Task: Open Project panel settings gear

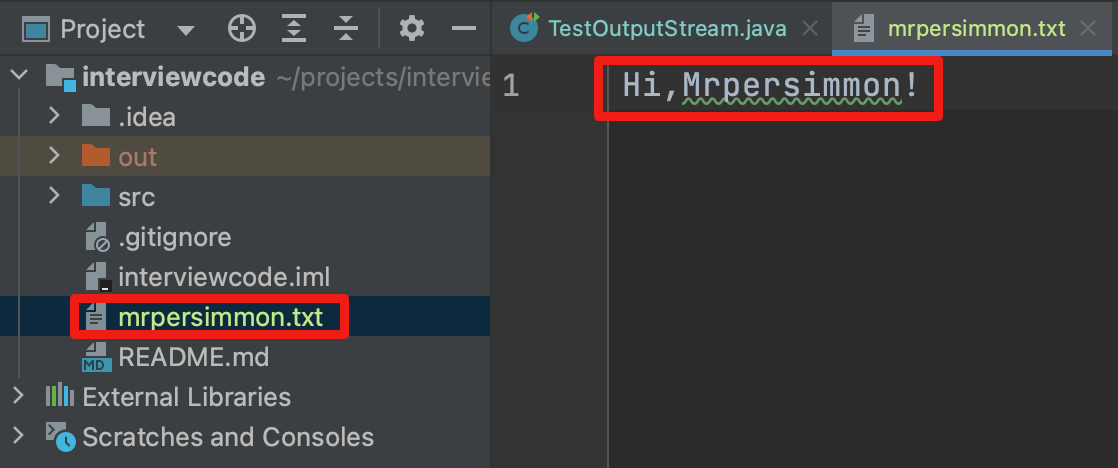Action: 412,29
